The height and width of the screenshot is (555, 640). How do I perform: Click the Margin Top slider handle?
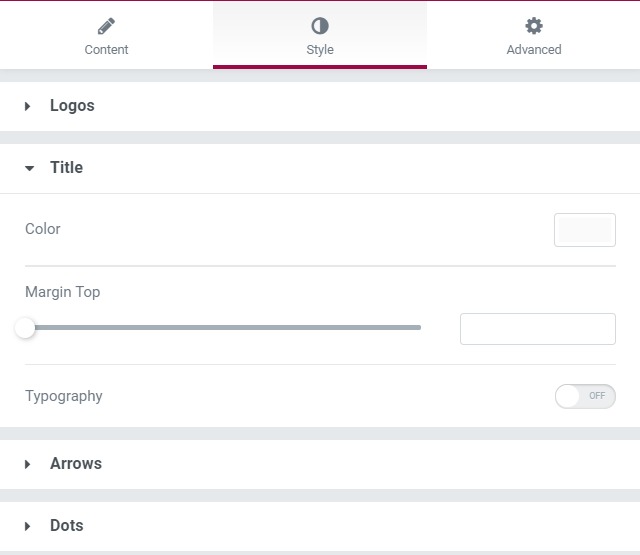[x=25, y=328]
